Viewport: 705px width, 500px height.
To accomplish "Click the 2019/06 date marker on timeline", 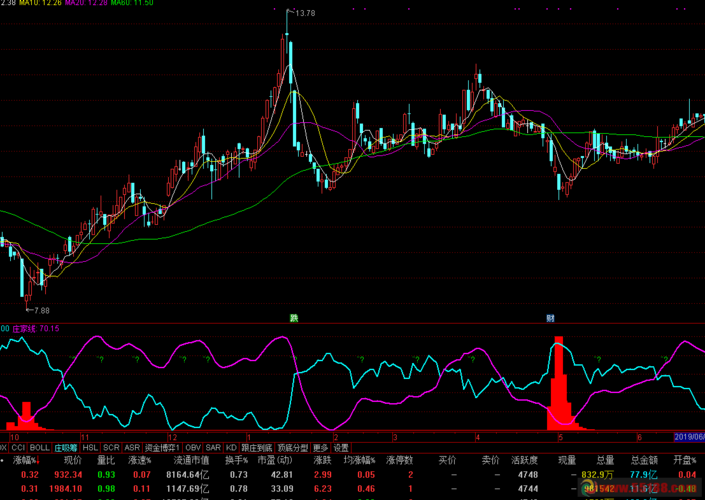I will coord(688,437).
